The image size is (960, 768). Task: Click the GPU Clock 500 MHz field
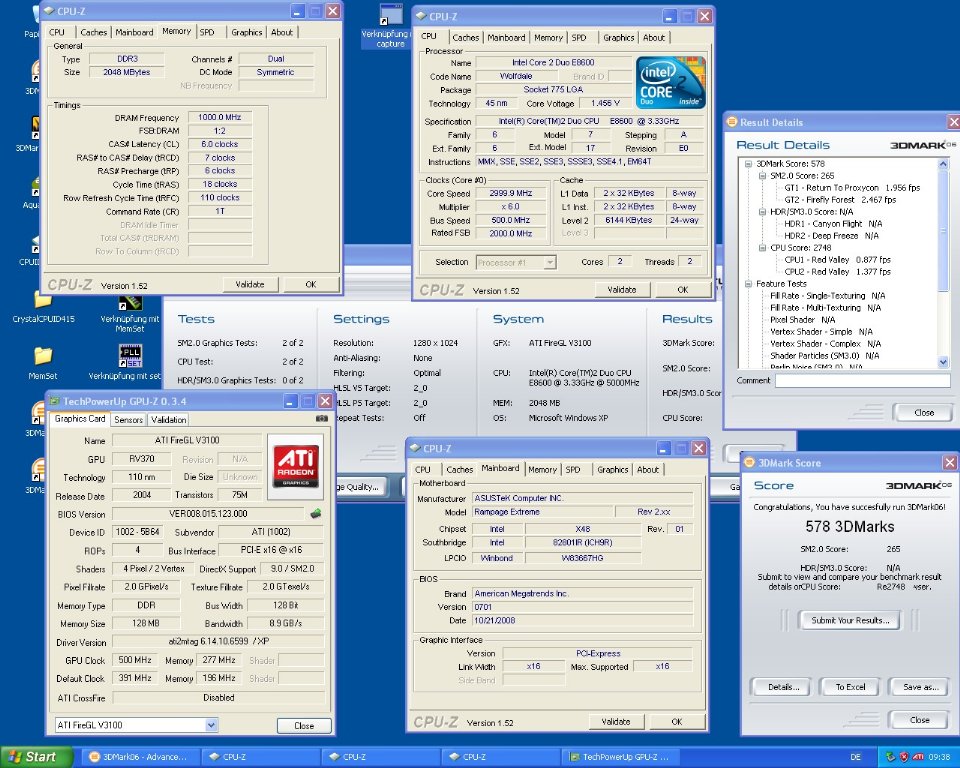click(135, 660)
